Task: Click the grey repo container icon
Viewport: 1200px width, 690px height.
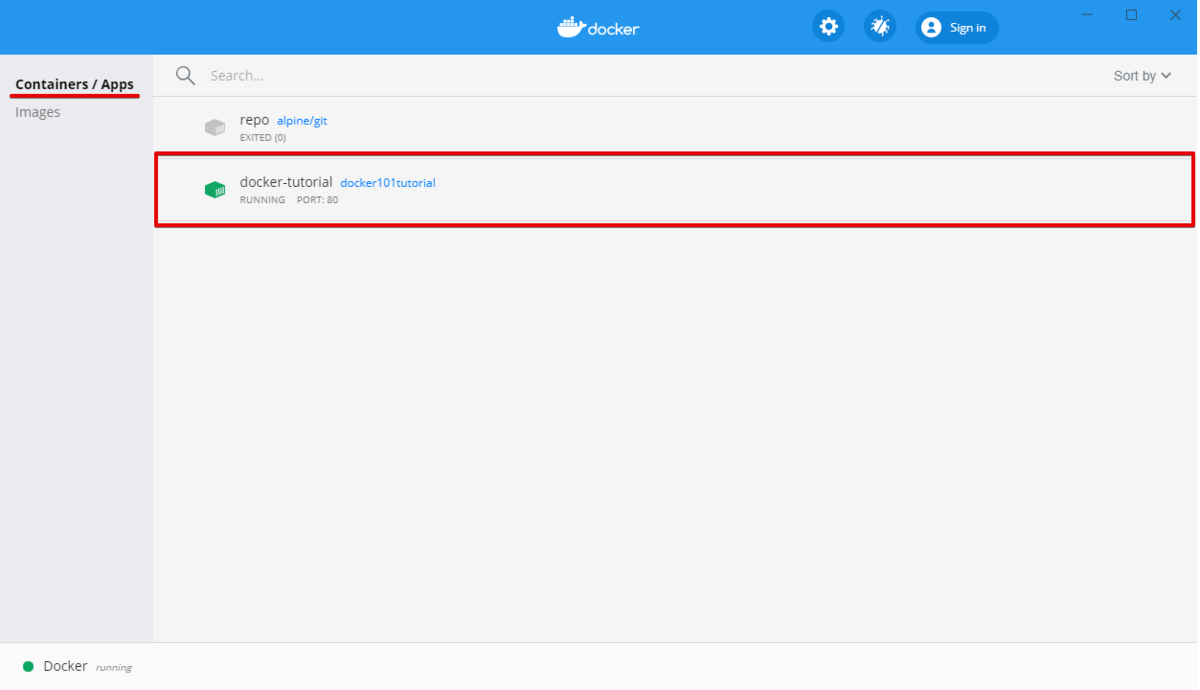Action: click(215, 127)
